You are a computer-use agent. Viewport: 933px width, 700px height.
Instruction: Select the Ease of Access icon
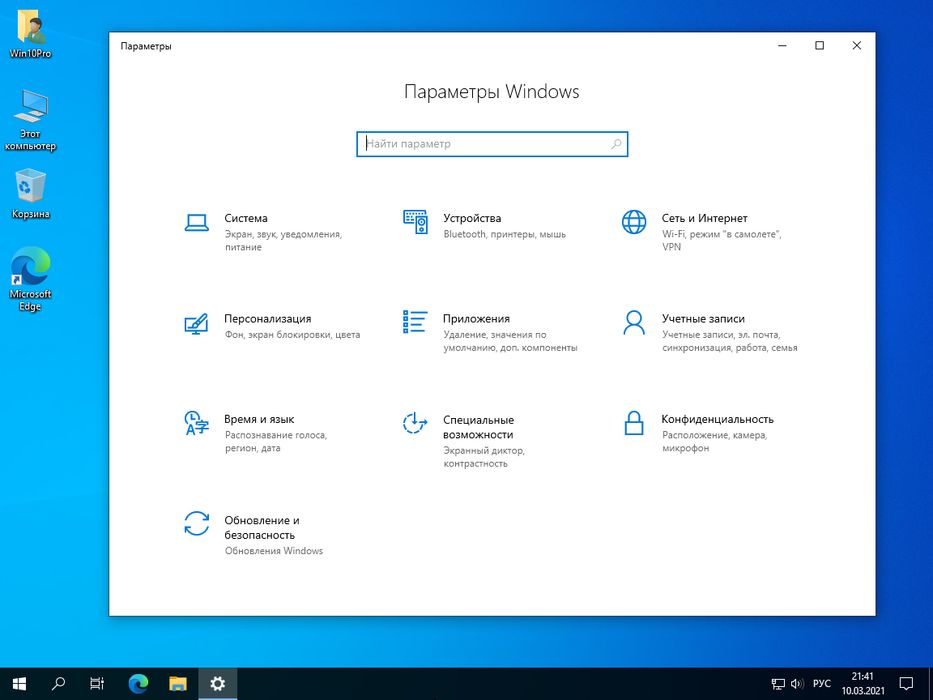[415, 423]
